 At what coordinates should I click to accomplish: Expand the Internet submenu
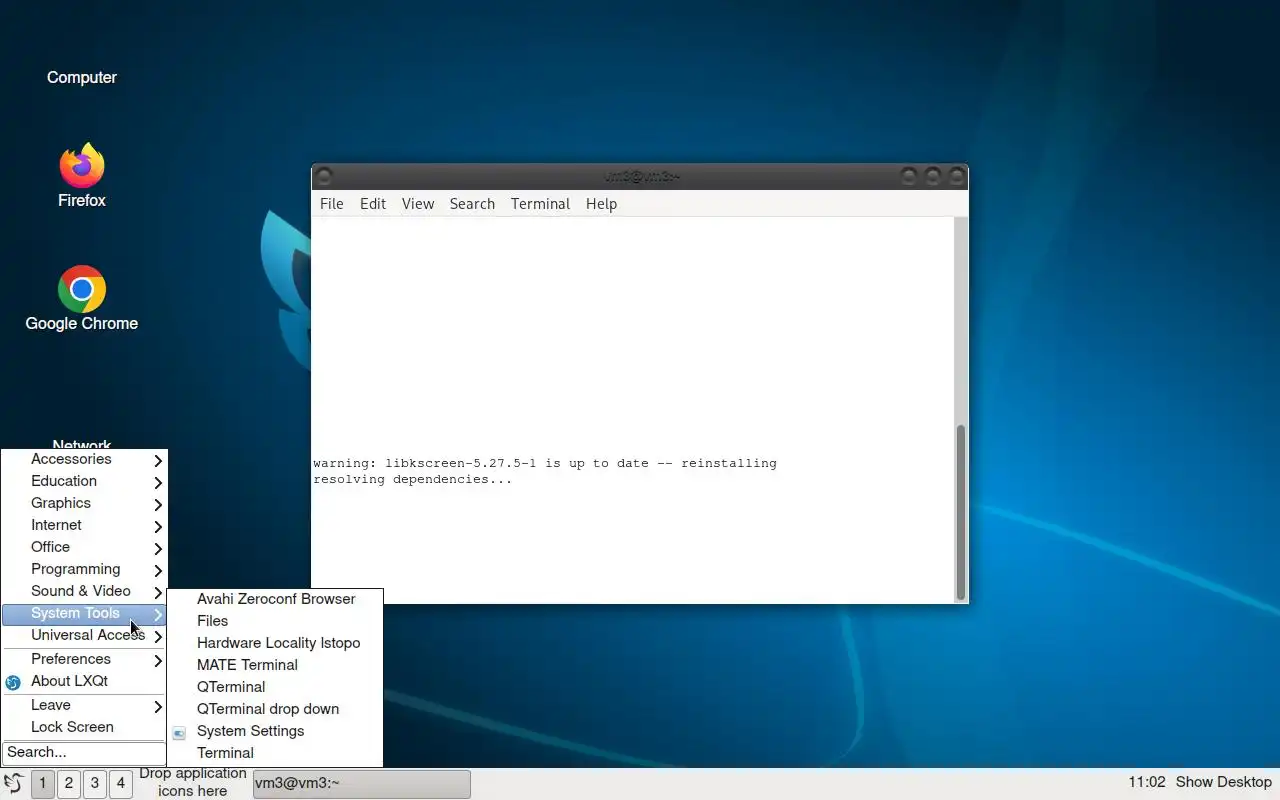coord(84,525)
